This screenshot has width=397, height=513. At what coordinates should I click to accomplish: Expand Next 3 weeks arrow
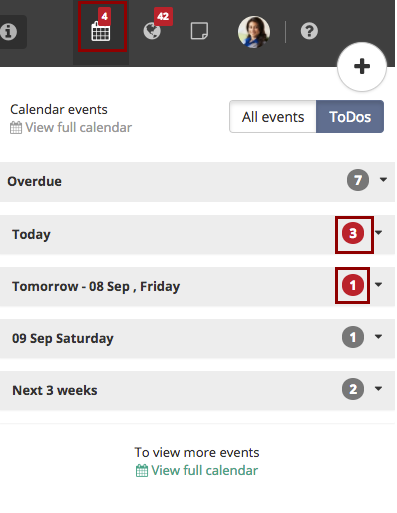pos(378,388)
